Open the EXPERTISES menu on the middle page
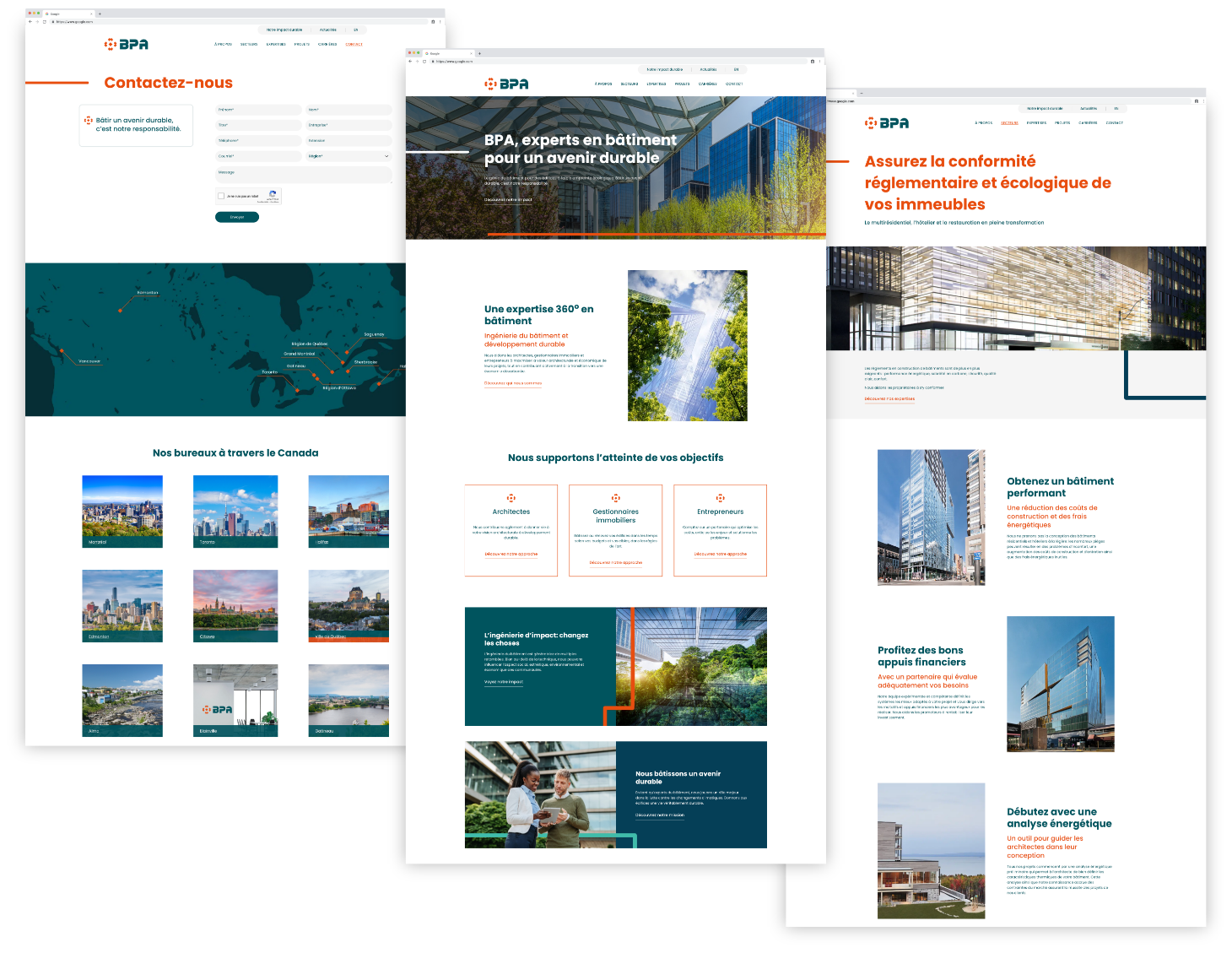 657,84
